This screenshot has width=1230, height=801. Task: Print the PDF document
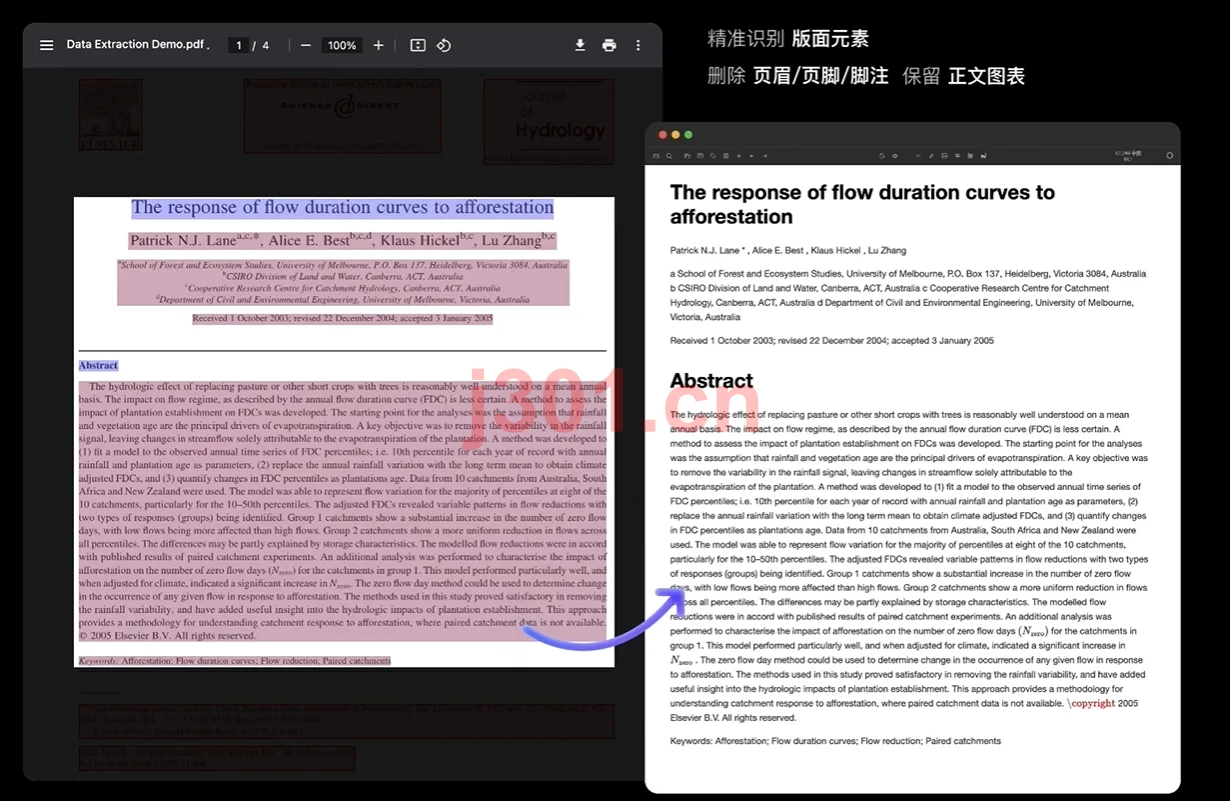pos(609,45)
